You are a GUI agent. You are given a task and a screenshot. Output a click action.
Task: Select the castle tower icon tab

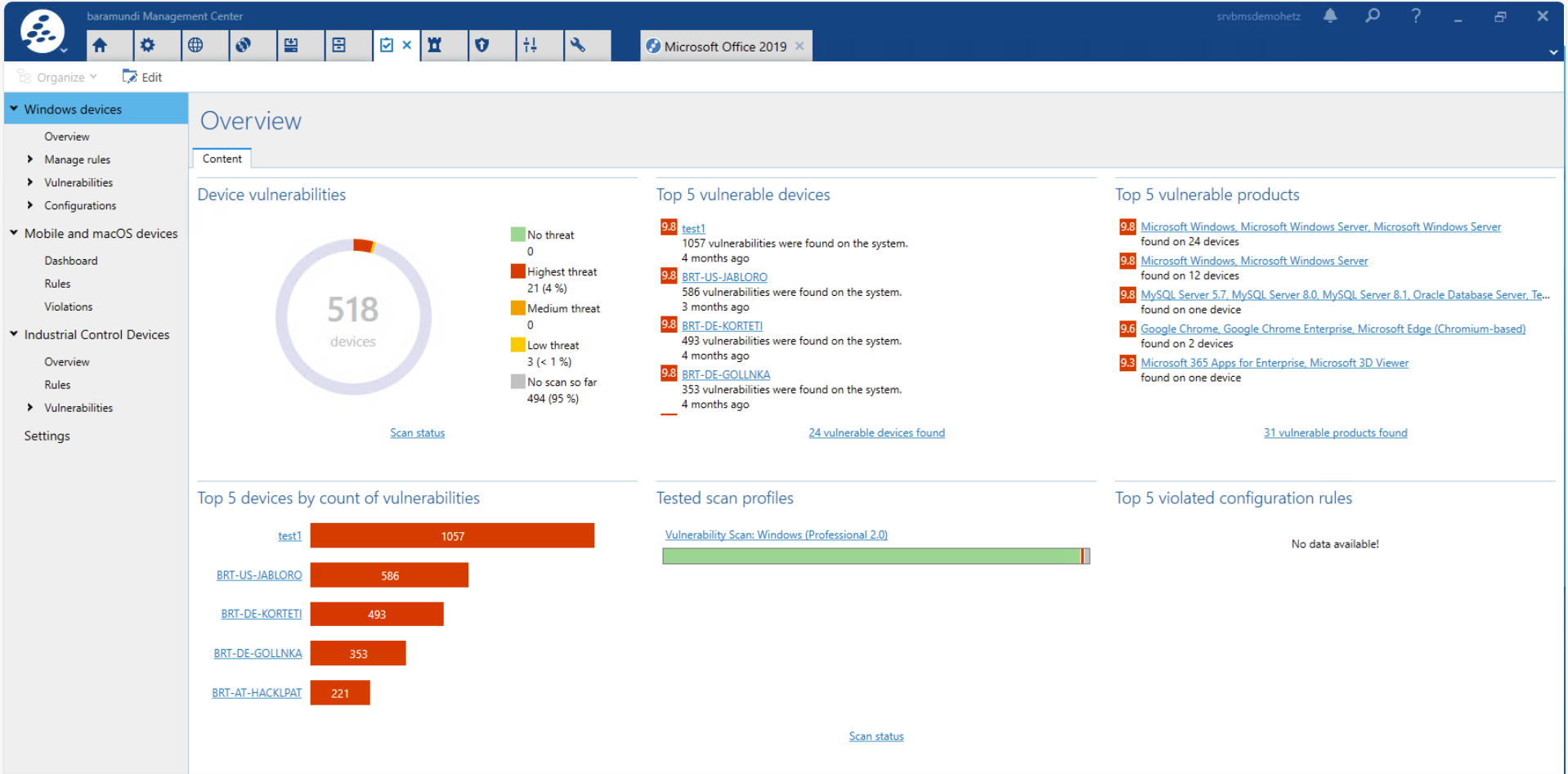[435, 46]
